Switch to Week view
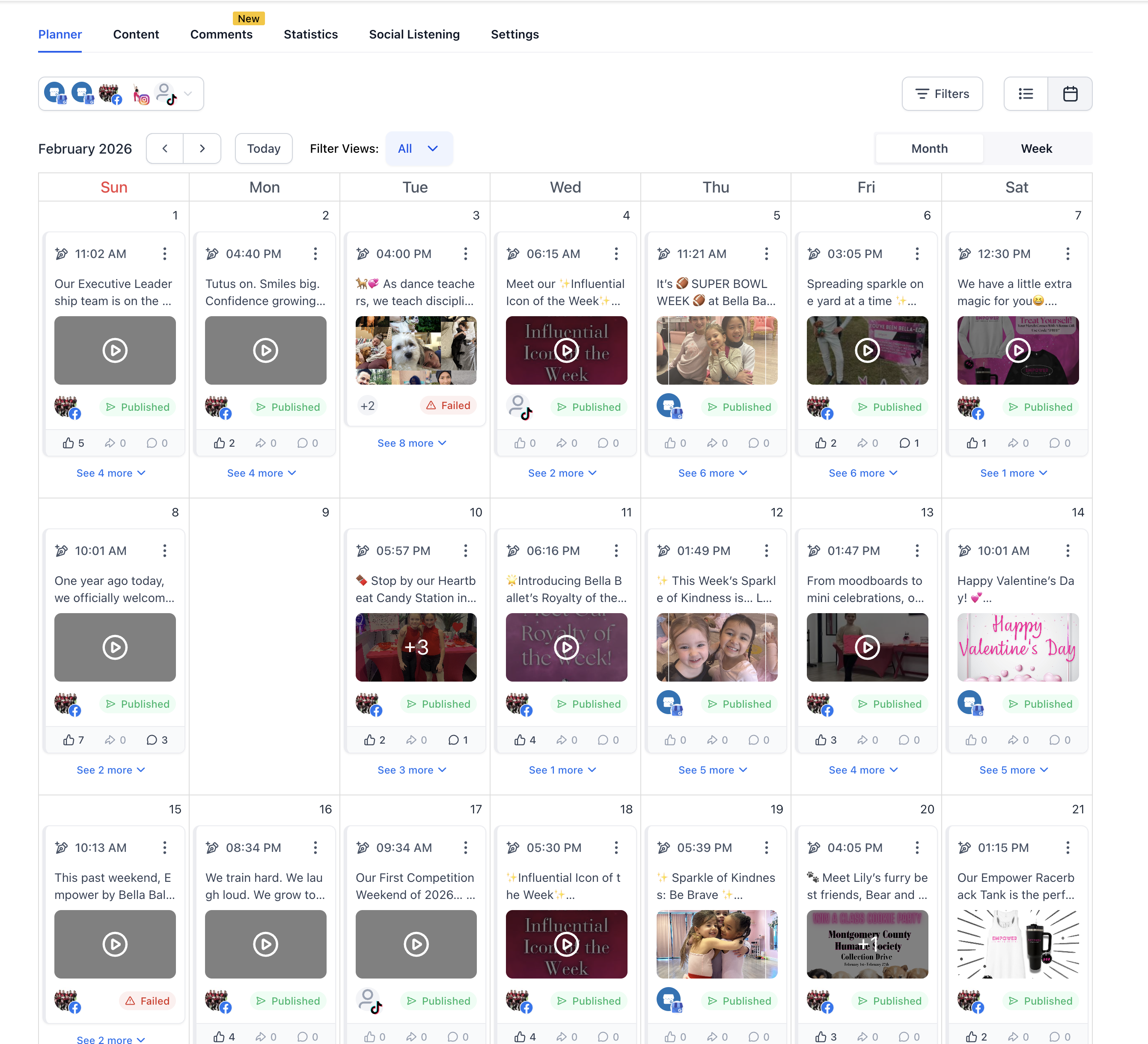1148x1044 pixels. 1036,148
